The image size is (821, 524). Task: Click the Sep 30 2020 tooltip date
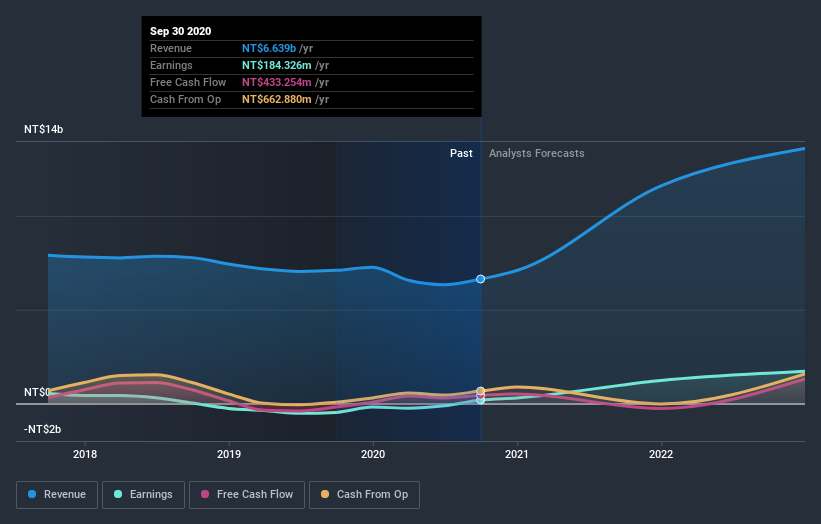pyautogui.click(x=181, y=31)
